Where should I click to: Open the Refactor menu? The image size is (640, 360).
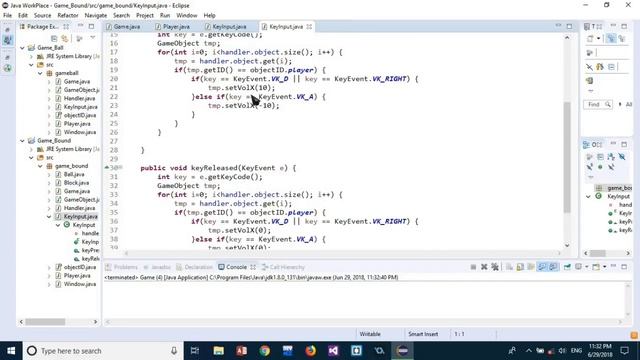pyautogui.click(x=68, y=15)
